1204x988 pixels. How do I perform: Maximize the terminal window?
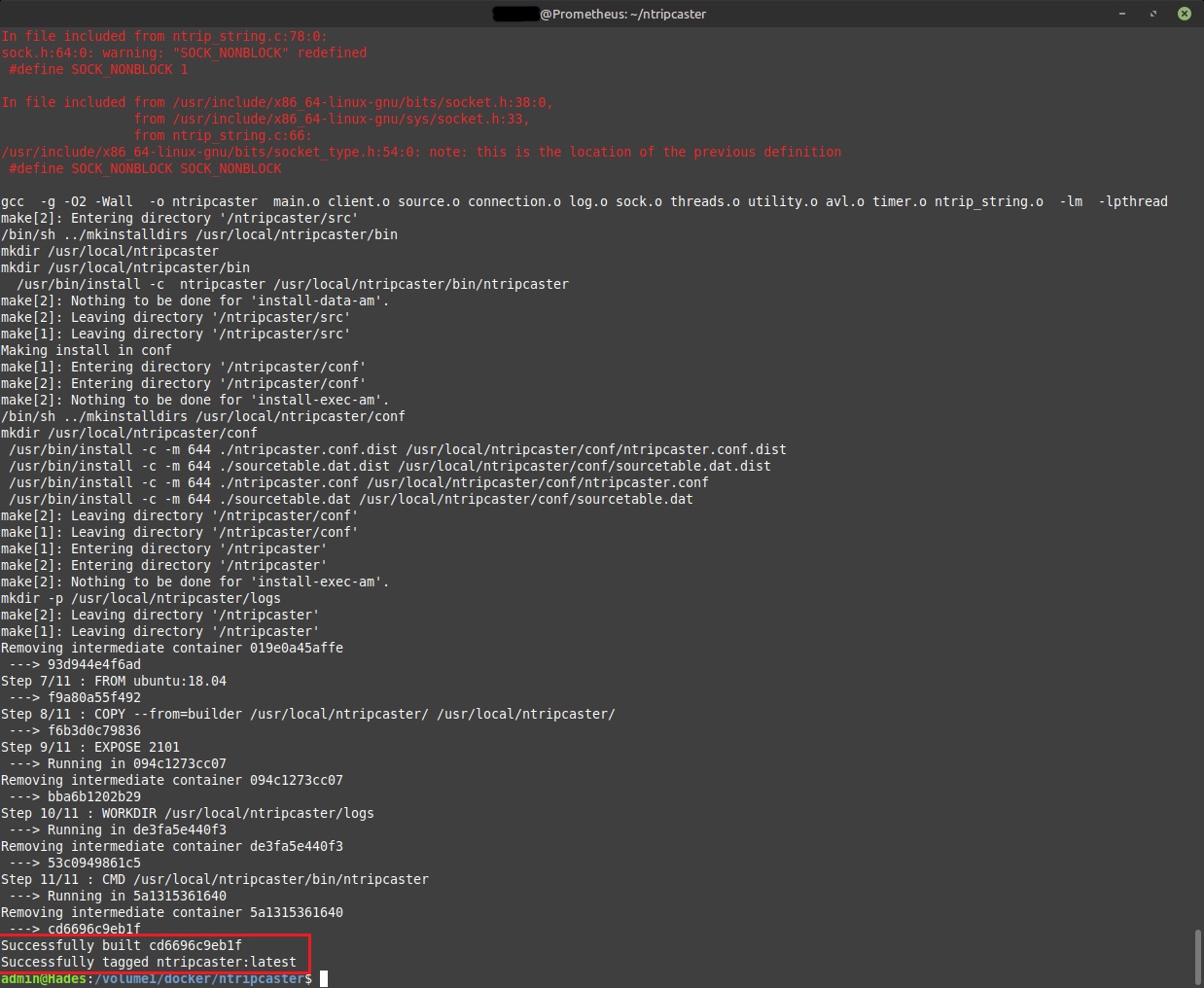pyautogui.click(x=1153, y=14)
